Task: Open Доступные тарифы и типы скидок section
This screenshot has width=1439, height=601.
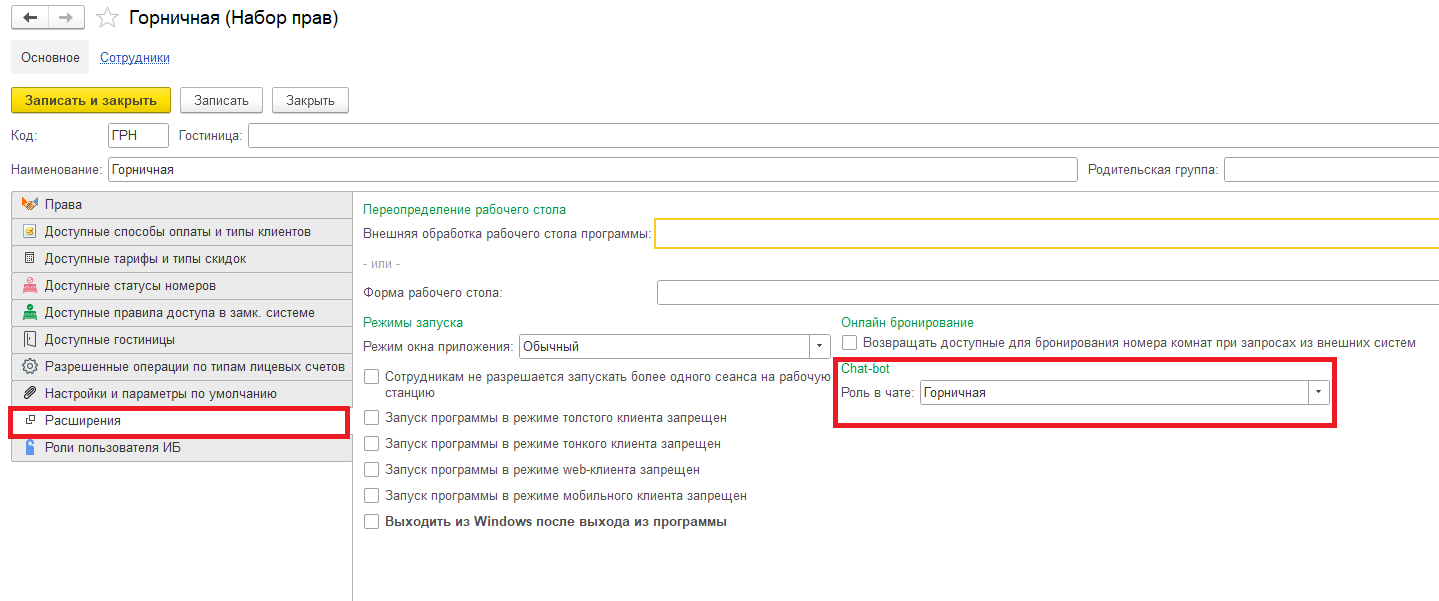Action: pos(181,258)
